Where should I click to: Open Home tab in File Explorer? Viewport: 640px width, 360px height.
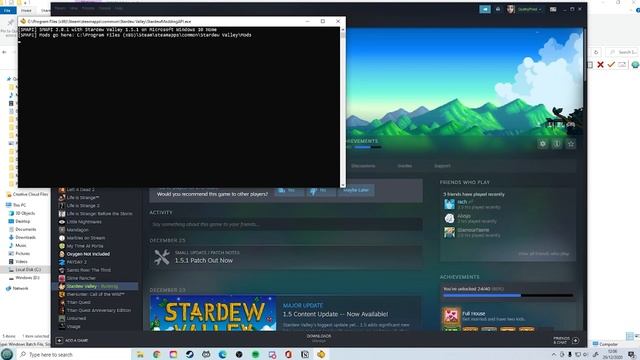26,10
